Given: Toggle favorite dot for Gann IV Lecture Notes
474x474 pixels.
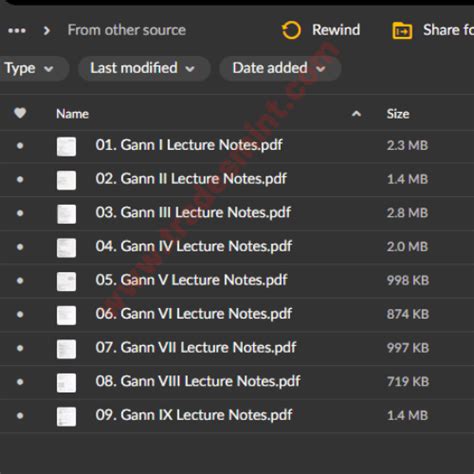Looking at the screenshot, I should (20, 247).
